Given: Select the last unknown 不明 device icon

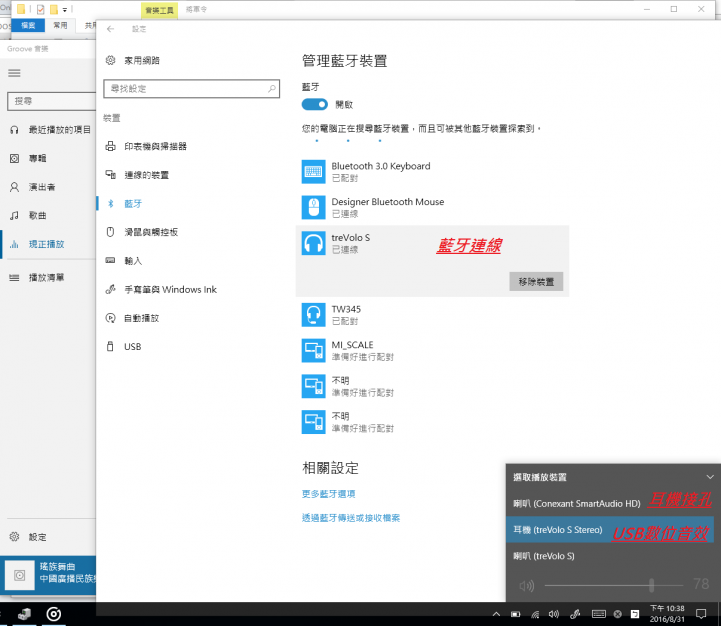Looking at the screenshot, I should pyautogui.click(x=314, y=422).
